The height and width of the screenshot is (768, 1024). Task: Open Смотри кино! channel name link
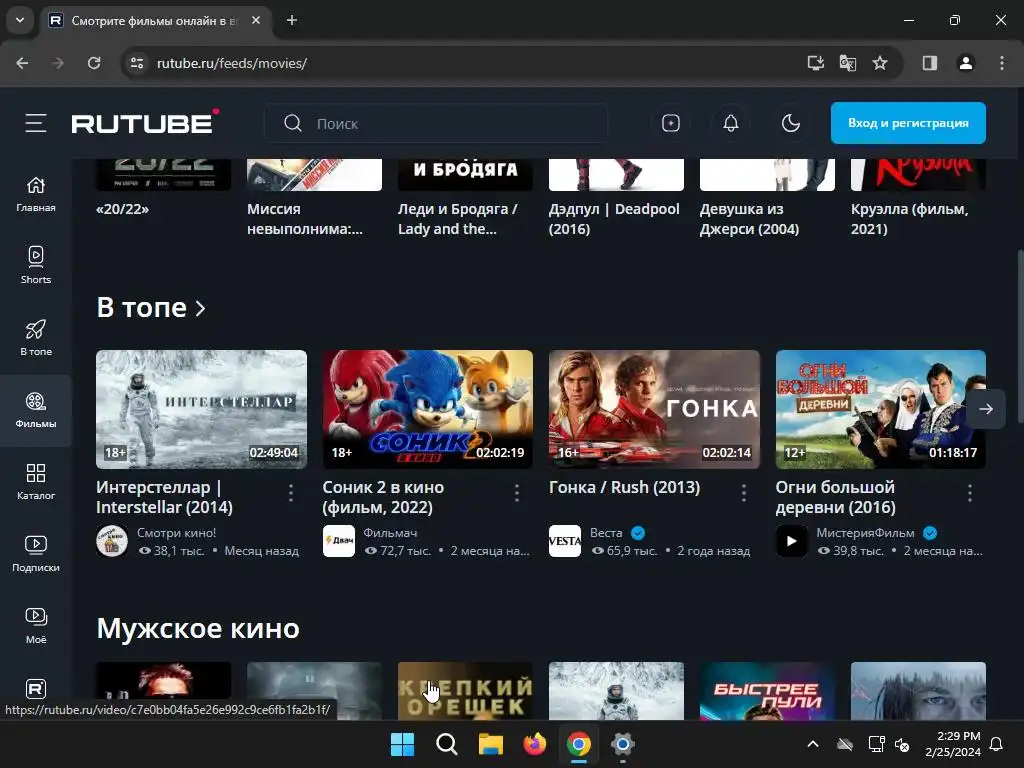[x=176, y=533]
